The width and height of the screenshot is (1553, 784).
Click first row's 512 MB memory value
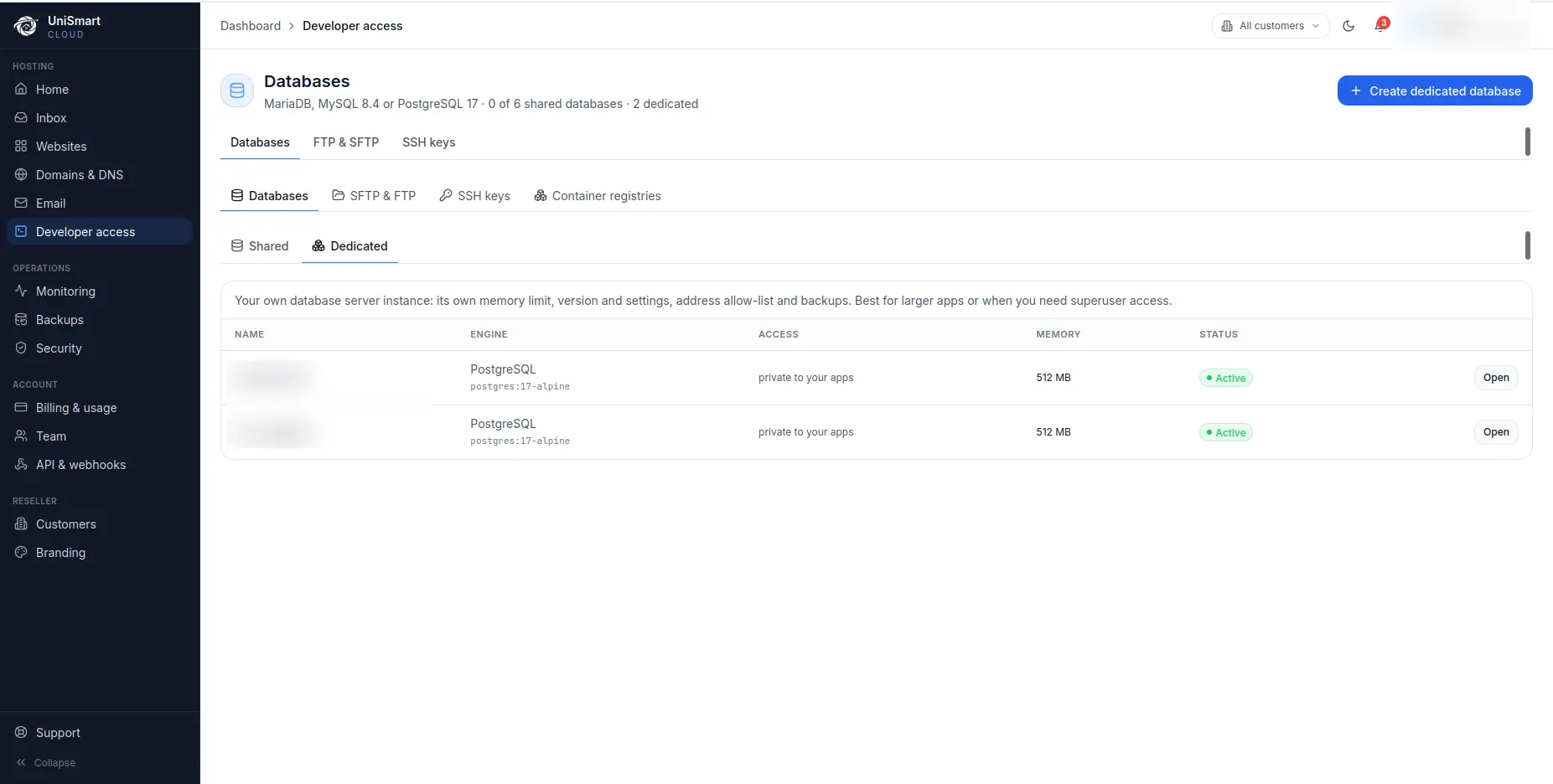(1053, 378)
